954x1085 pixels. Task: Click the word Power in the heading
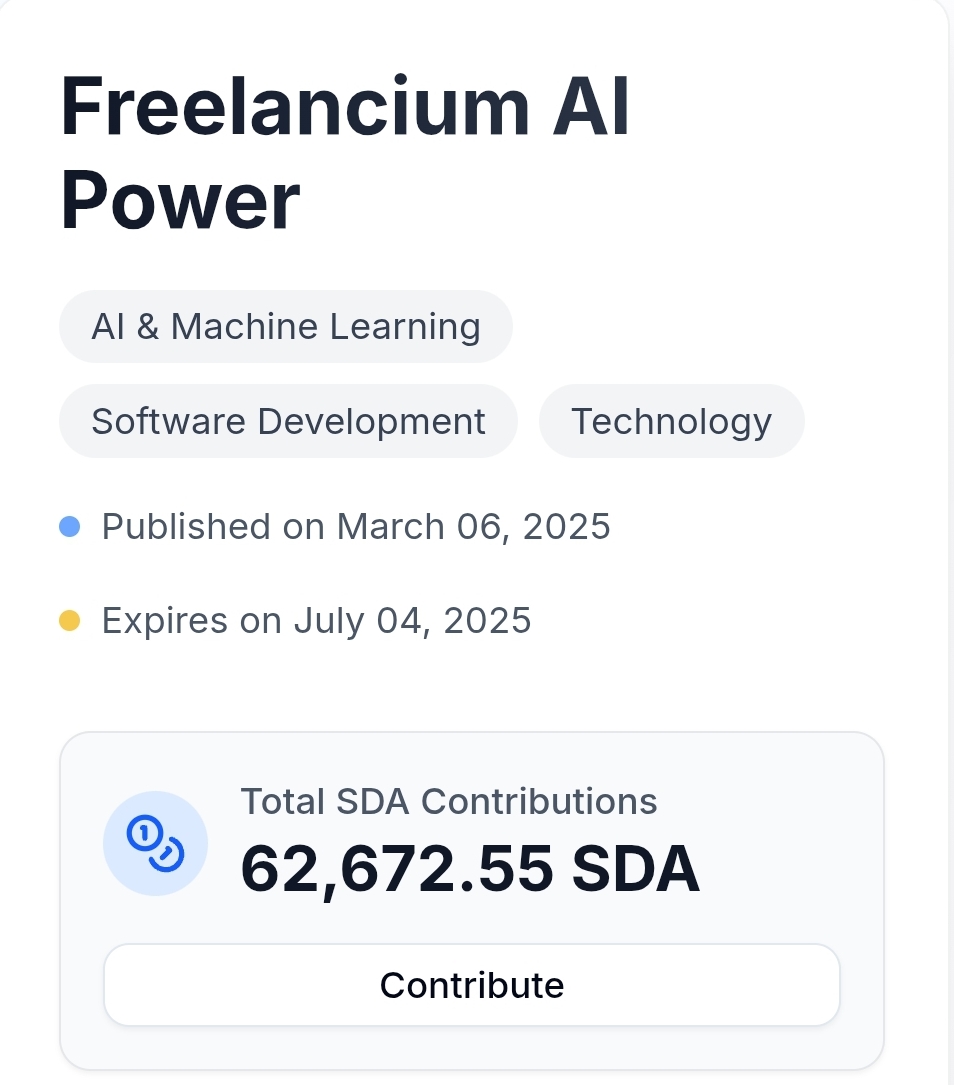pyautogui.click(x=180, y=199)
